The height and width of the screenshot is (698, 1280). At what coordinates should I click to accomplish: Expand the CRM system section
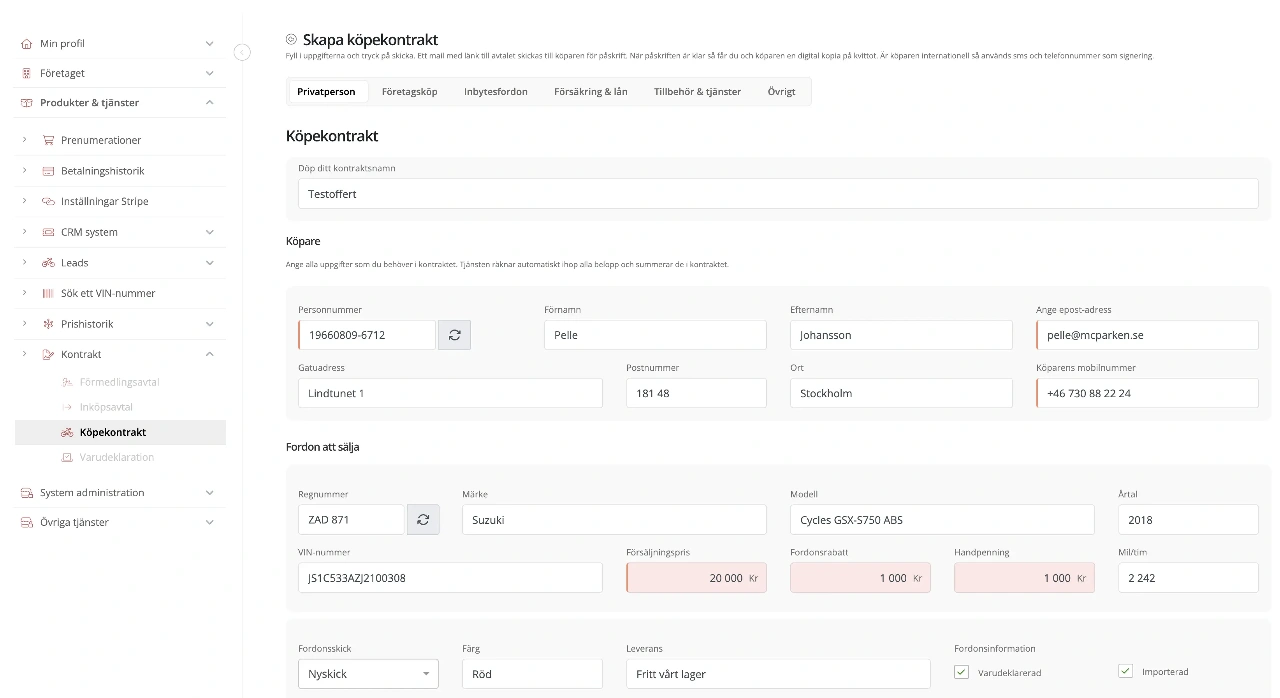209,232
